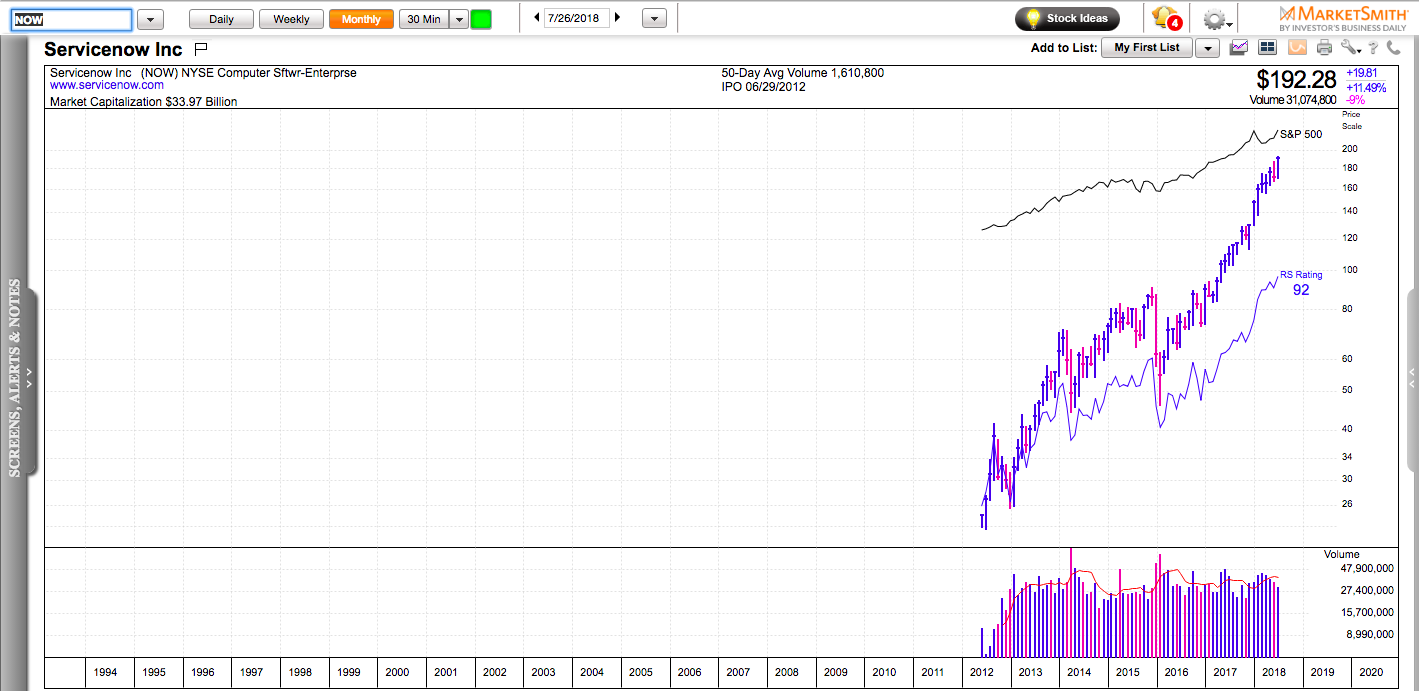Open the 30 Min interval dropdown arrow
Viewport: 1419px width, 691px height.
458,19
